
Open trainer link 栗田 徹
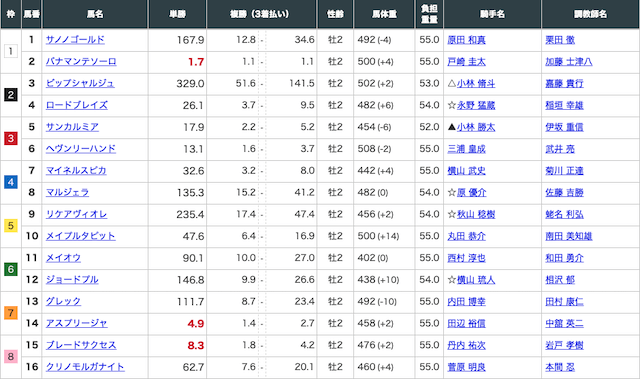tap(560, 40)
